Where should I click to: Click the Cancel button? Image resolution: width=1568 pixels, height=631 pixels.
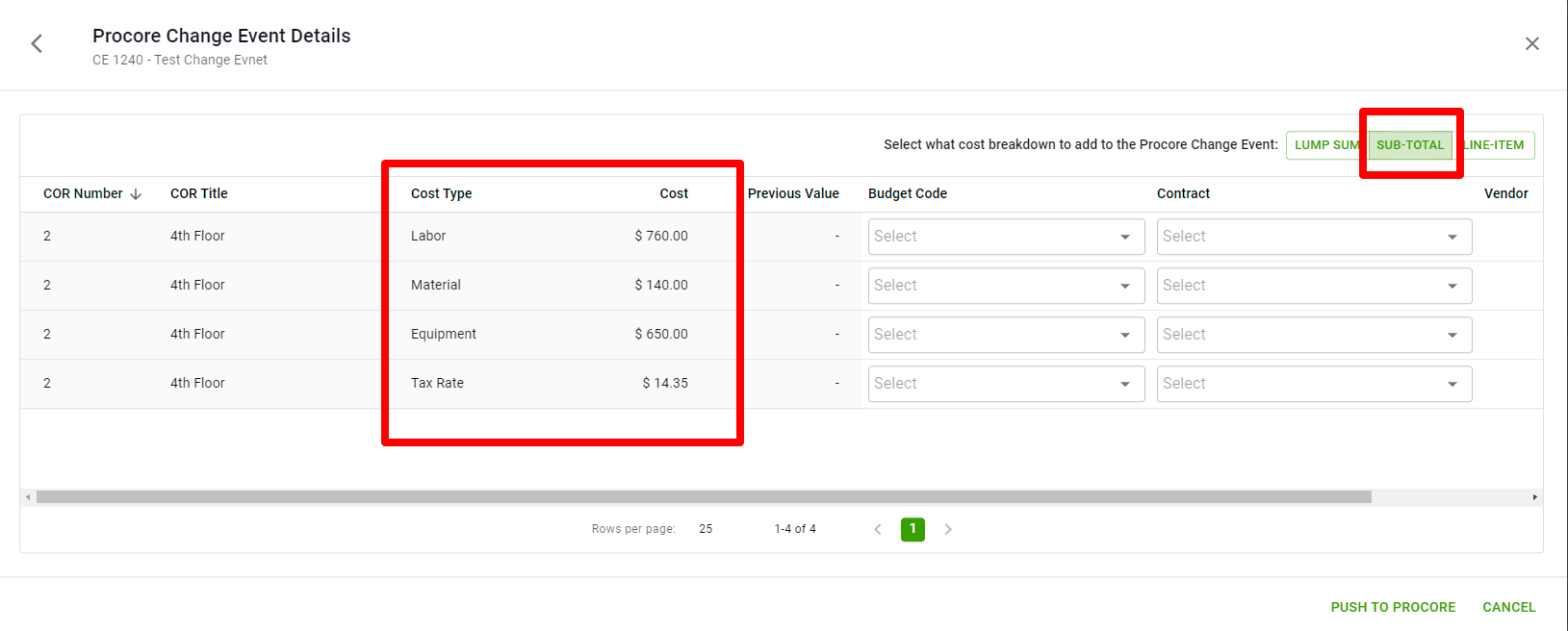point(1508,607)
